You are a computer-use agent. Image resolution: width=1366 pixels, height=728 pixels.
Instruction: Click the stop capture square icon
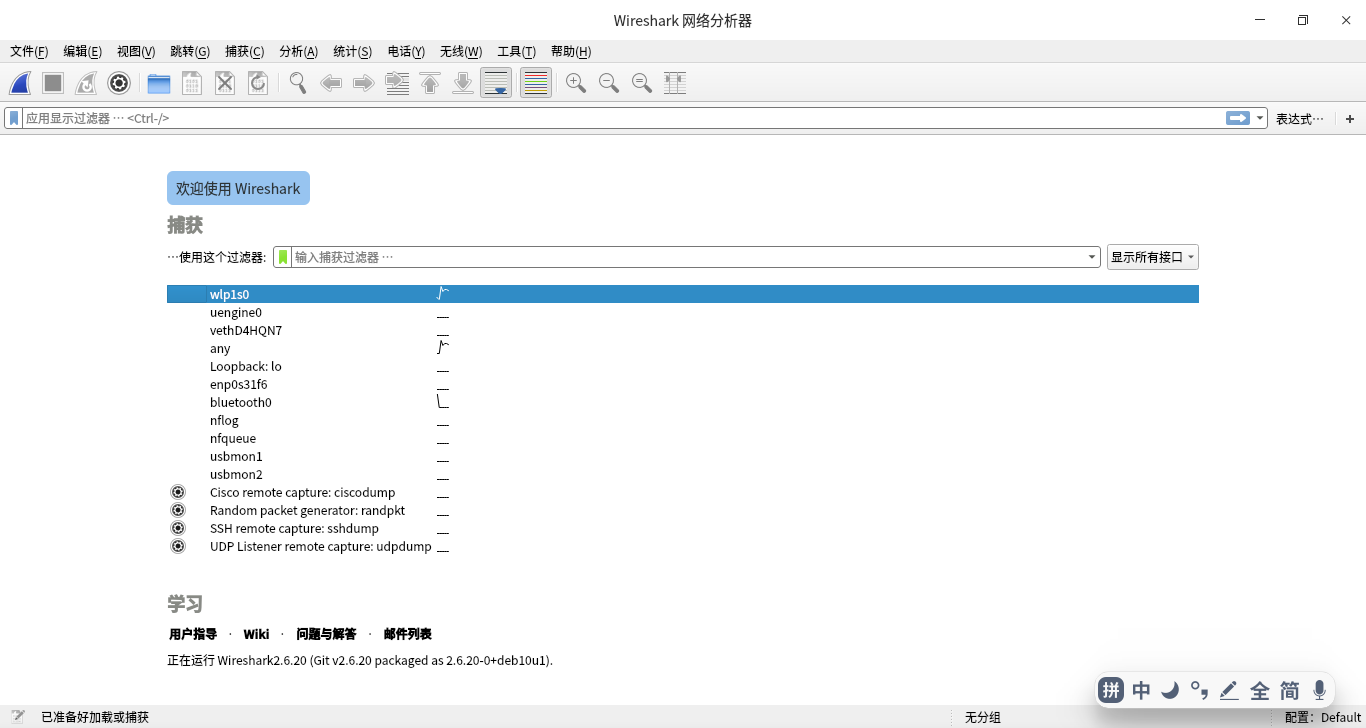point(53,83)
